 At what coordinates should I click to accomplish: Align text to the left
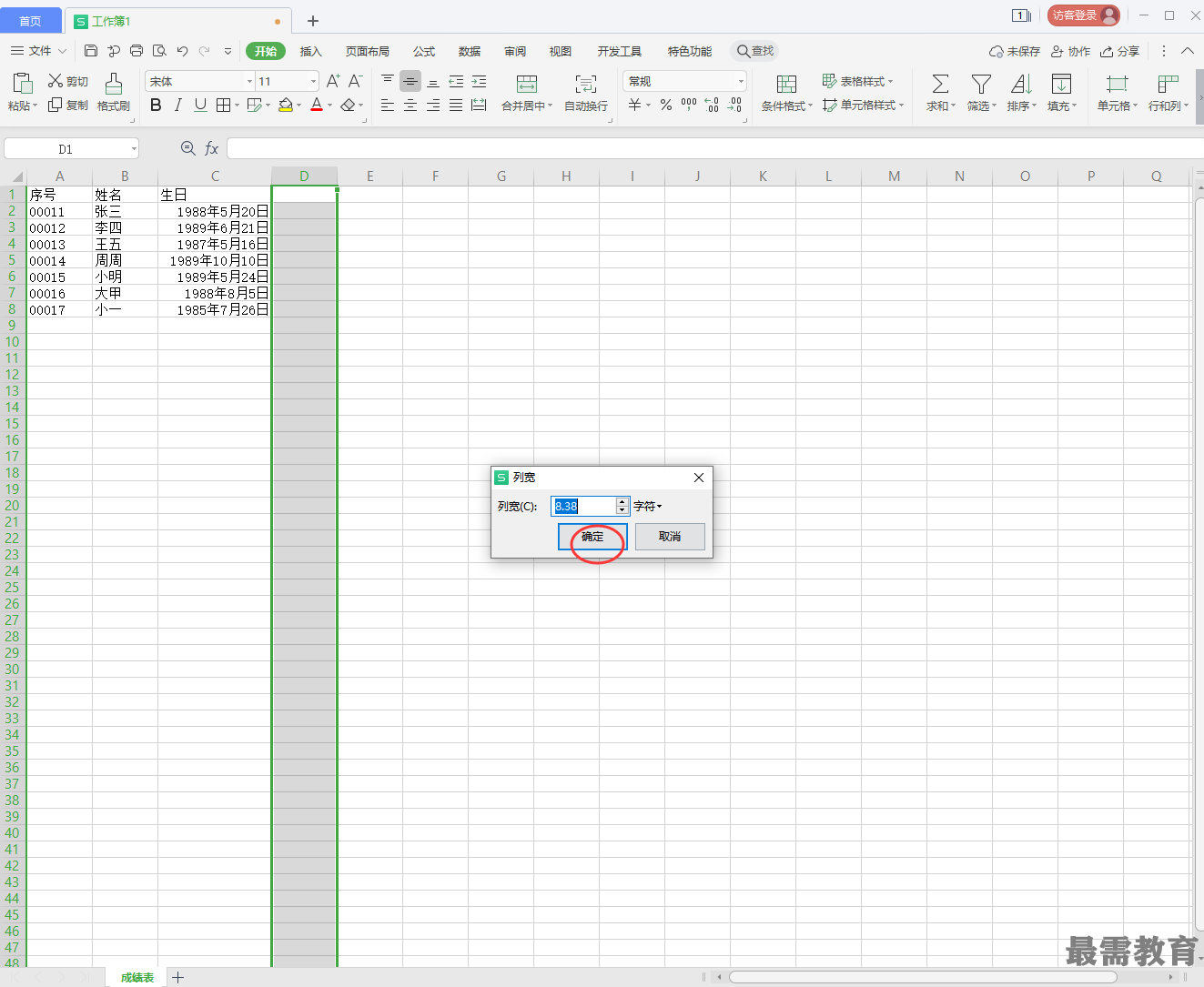coord(388,106)
